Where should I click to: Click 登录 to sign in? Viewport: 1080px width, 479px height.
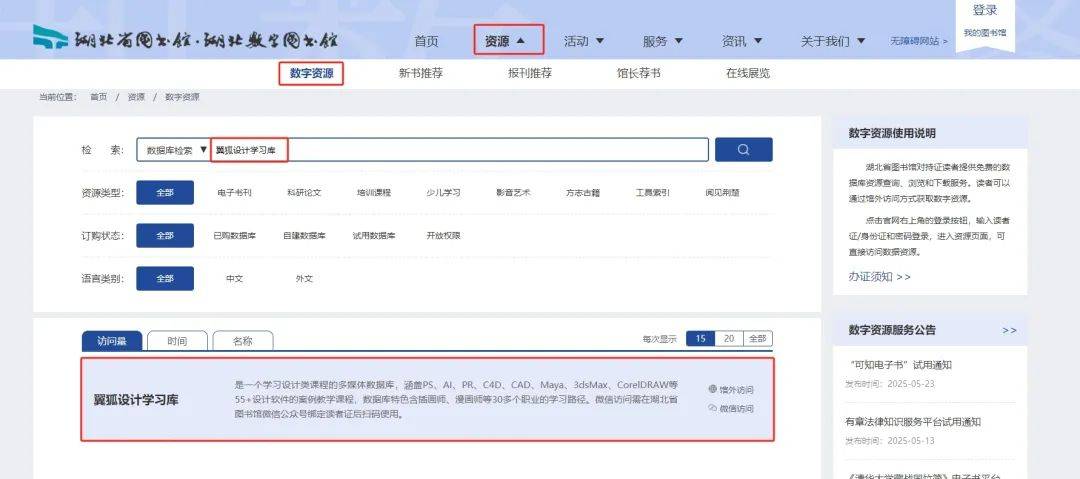point(984,10)
